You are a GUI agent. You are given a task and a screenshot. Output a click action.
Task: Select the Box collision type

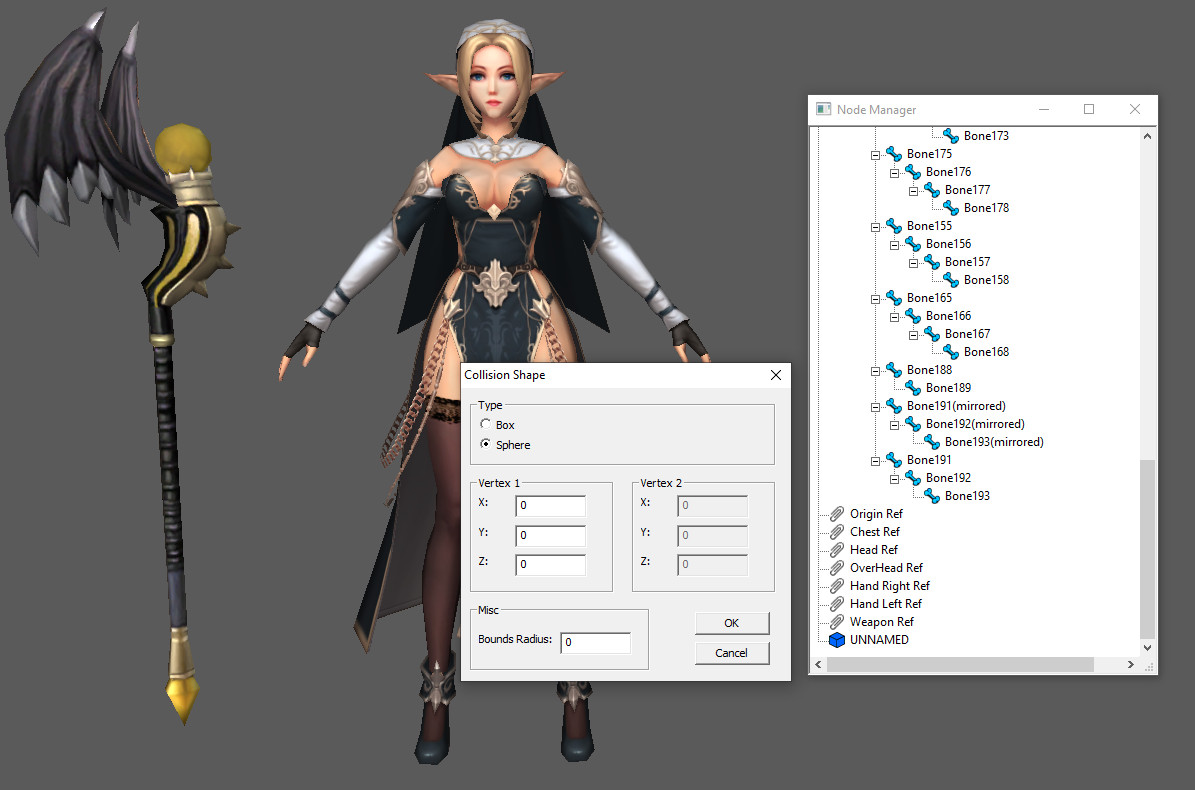[485, 424]
